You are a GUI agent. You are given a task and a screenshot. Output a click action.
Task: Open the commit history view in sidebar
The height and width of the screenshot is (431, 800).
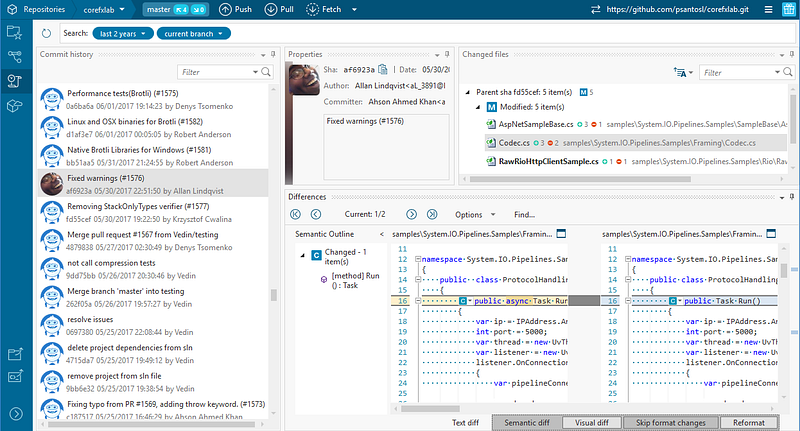15,82
